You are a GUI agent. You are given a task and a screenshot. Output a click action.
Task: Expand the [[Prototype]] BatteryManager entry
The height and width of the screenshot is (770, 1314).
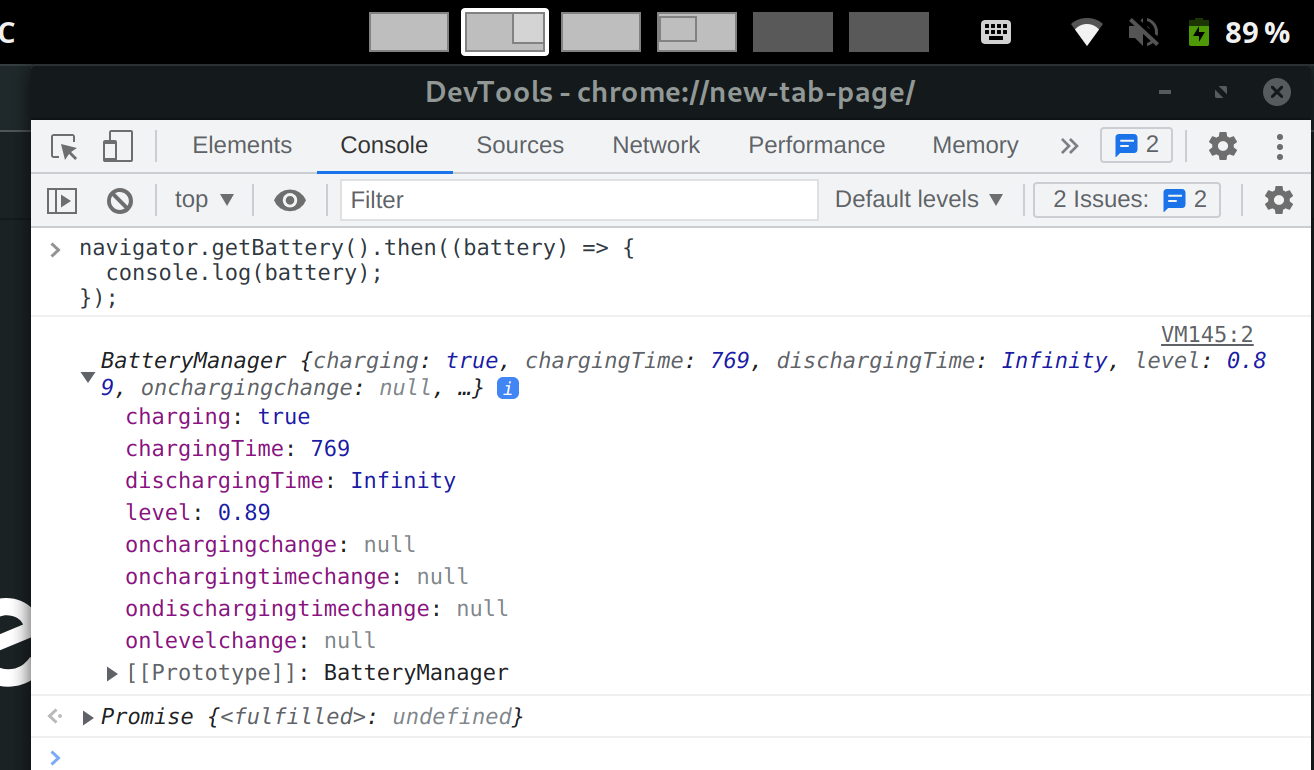pos(113,673)
